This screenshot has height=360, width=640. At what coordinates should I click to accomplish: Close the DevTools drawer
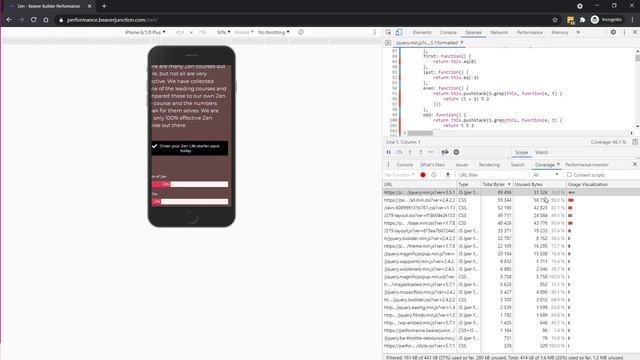[x=635, y=164]
